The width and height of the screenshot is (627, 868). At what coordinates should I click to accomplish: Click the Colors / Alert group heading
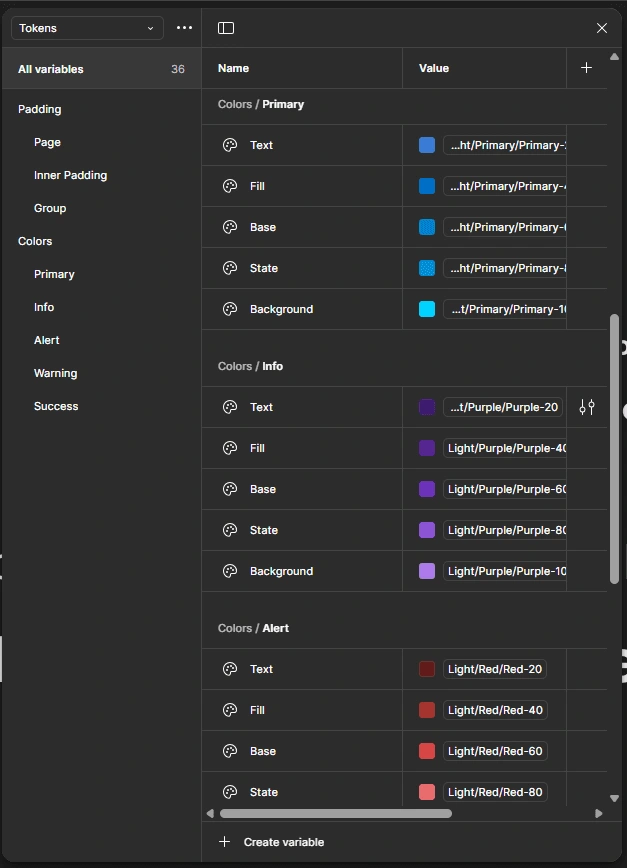253,628
